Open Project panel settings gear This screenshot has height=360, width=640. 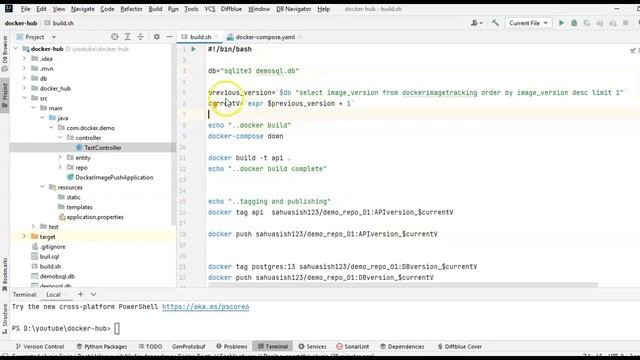(157, 37)
